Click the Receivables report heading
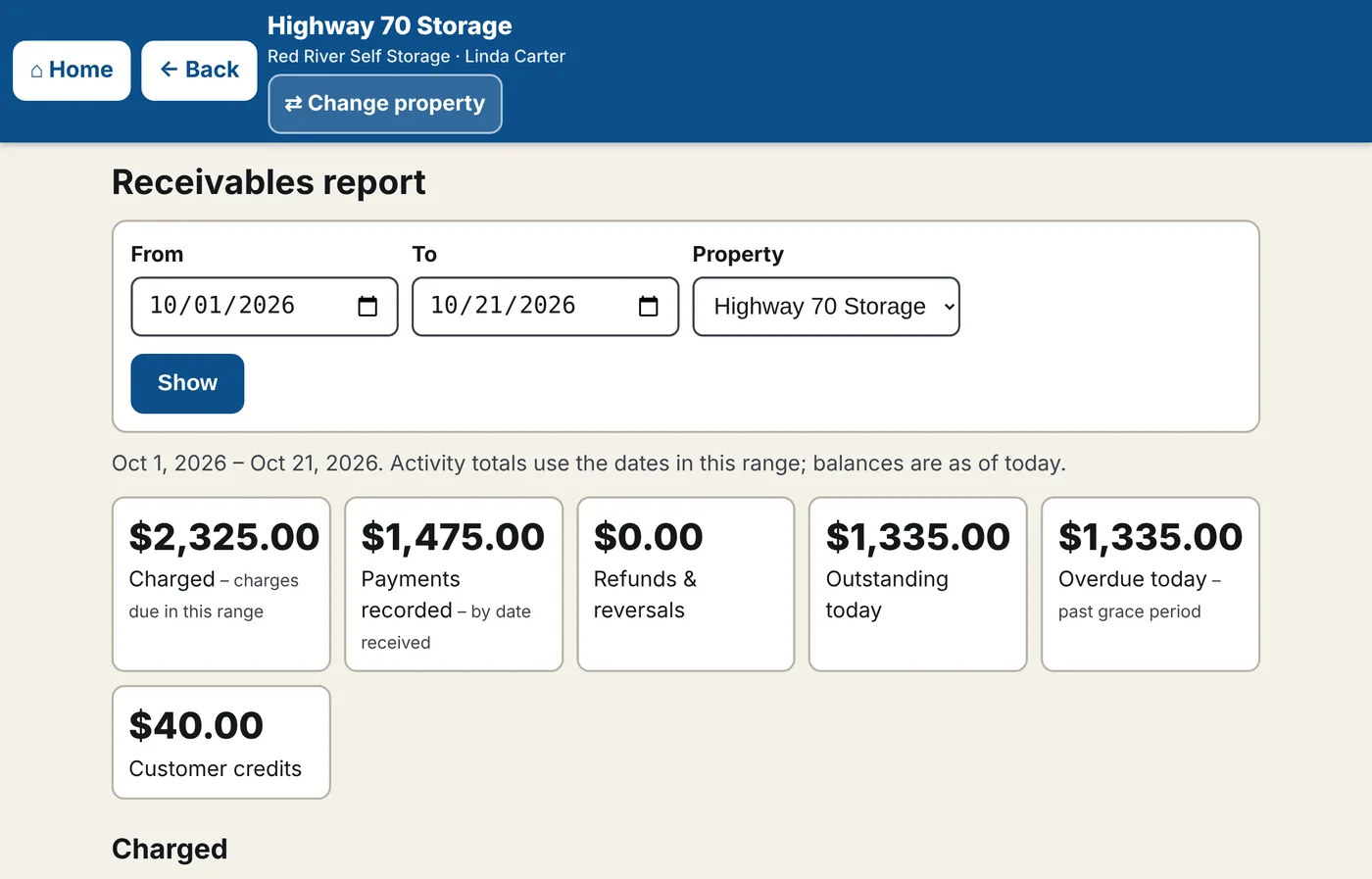 coord(269,182)
